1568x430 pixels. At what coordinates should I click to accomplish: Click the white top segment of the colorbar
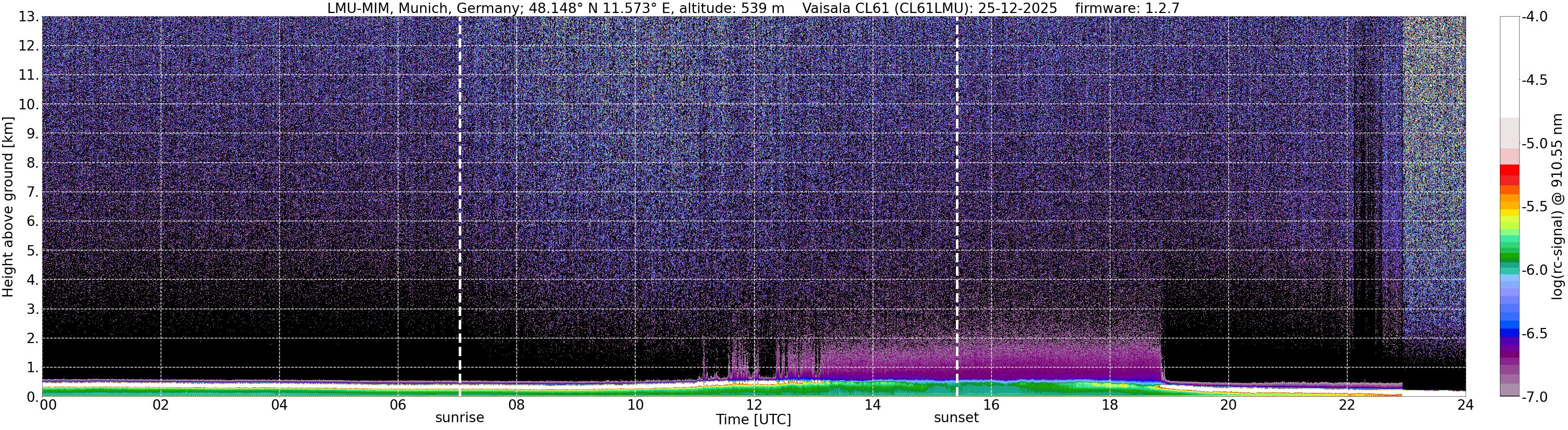(1510, 67)
